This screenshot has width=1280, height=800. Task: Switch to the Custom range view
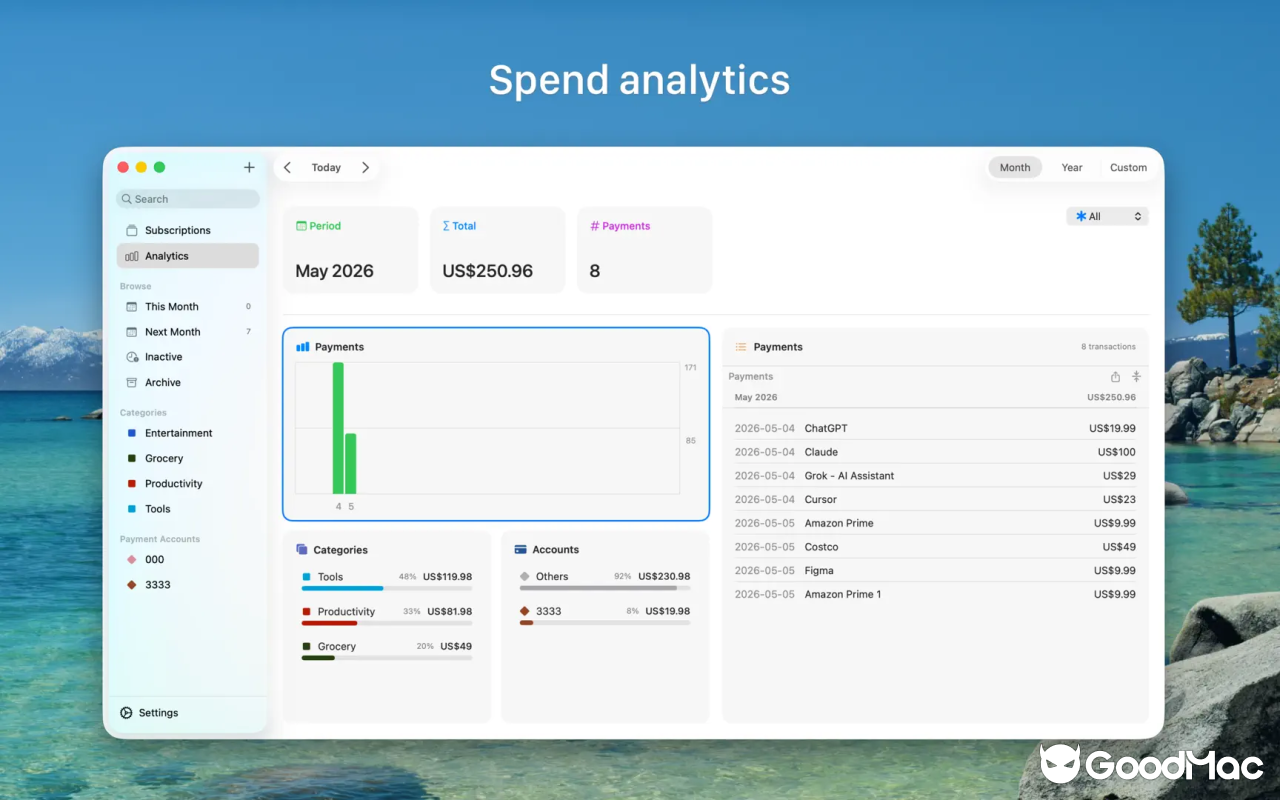point(1128,168)
